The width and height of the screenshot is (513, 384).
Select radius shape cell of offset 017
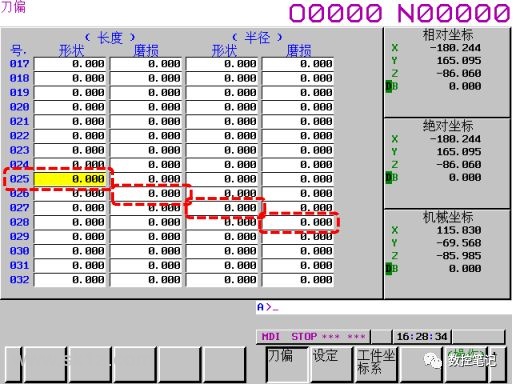(x=222, y=64)
